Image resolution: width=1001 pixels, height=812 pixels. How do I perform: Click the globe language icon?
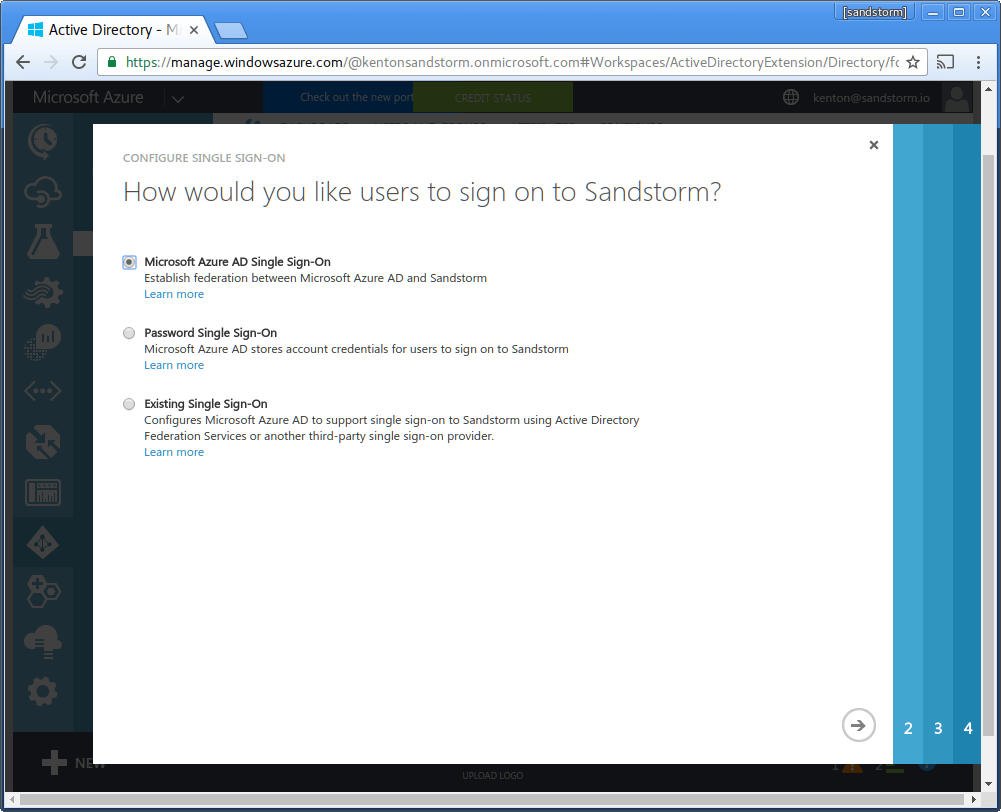pyautogui.click(x=791, y=97)
